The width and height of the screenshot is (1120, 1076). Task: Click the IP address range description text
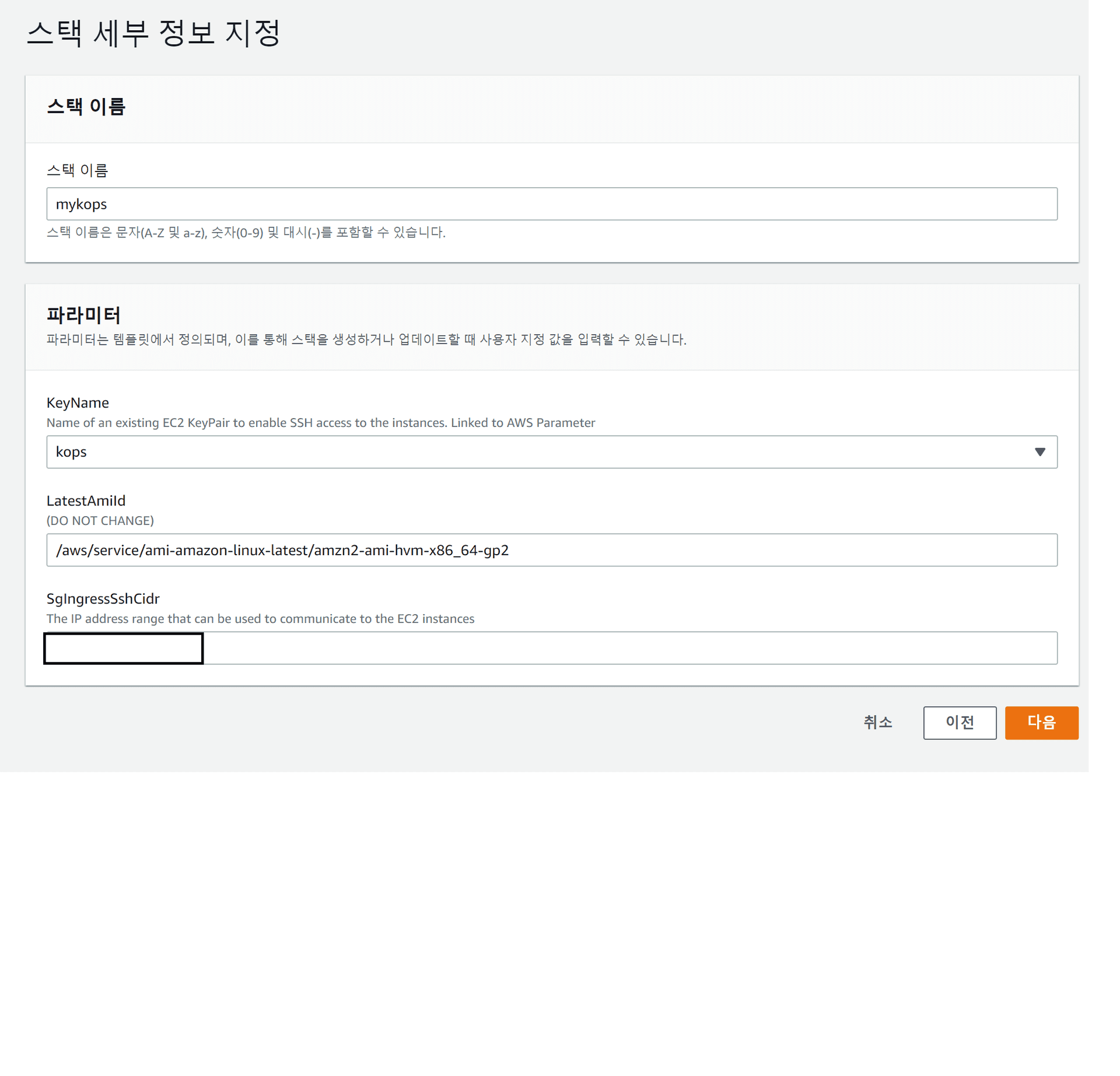[260, 618]
